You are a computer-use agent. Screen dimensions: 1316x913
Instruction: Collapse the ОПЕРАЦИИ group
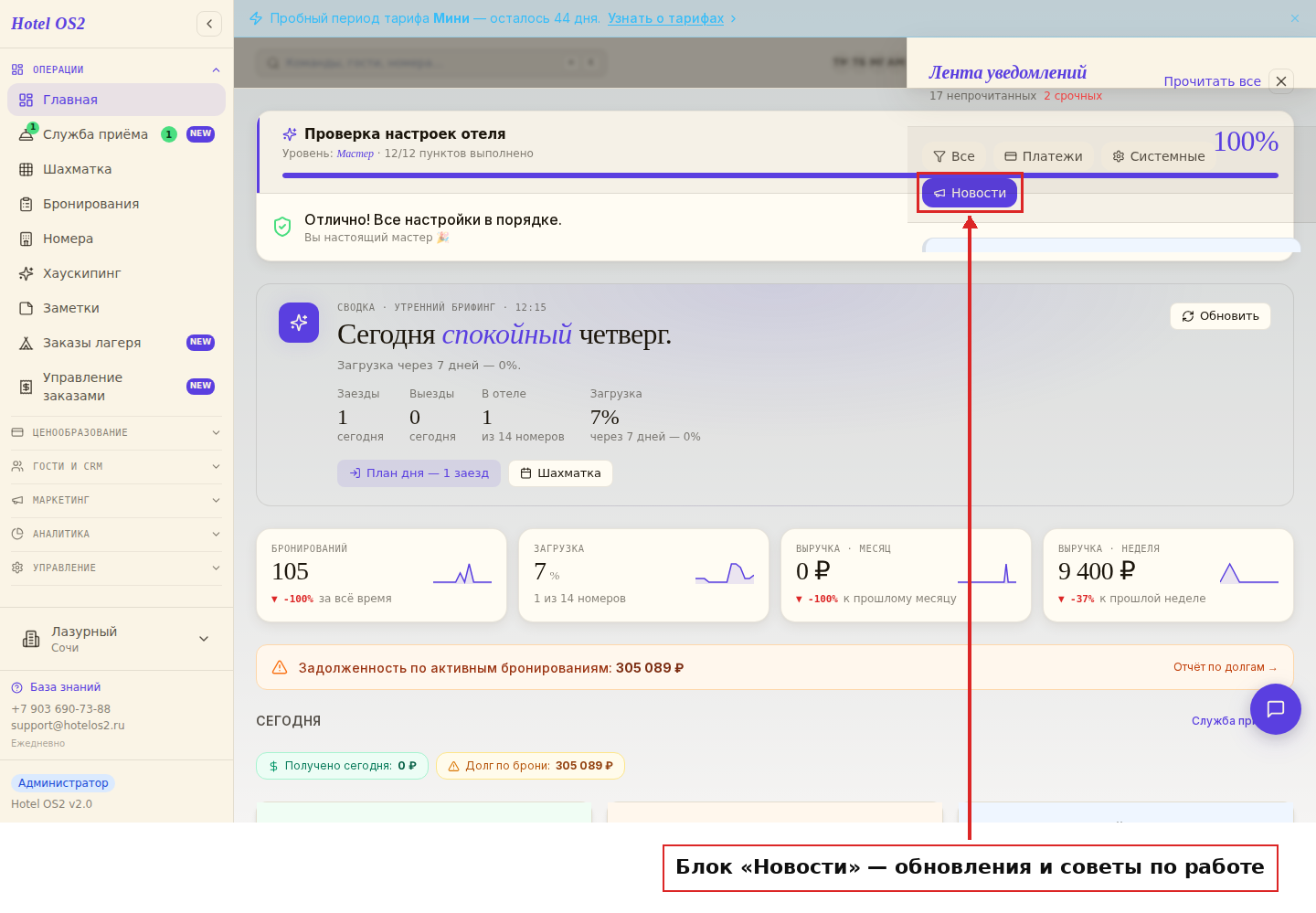(116, 69)
